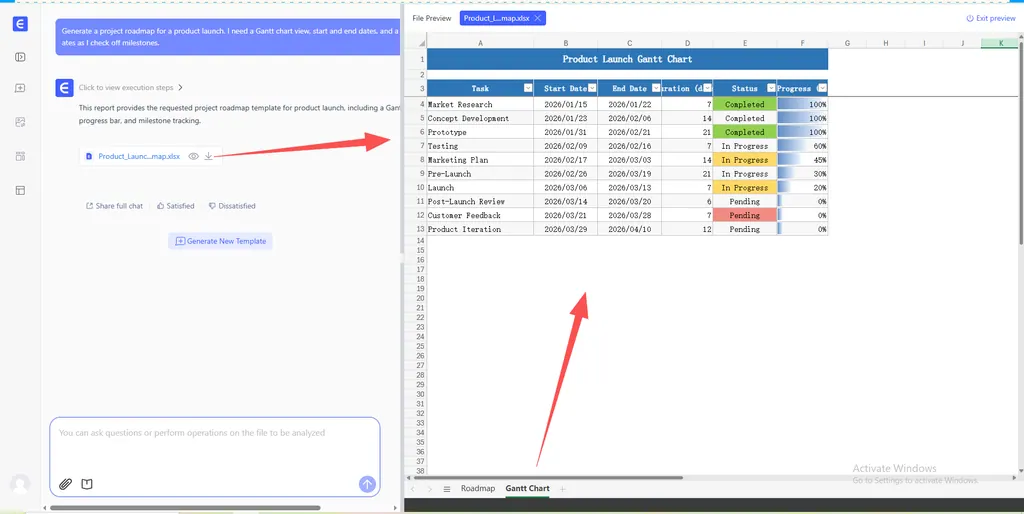Open new chat from left sidebar

coord(20,88)
